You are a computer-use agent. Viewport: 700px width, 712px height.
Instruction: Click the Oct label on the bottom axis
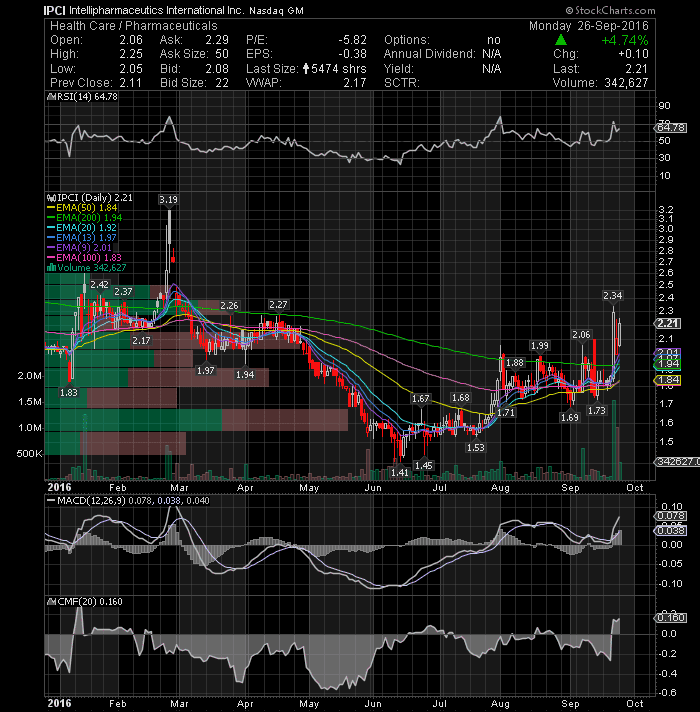(x=635, y=704)
